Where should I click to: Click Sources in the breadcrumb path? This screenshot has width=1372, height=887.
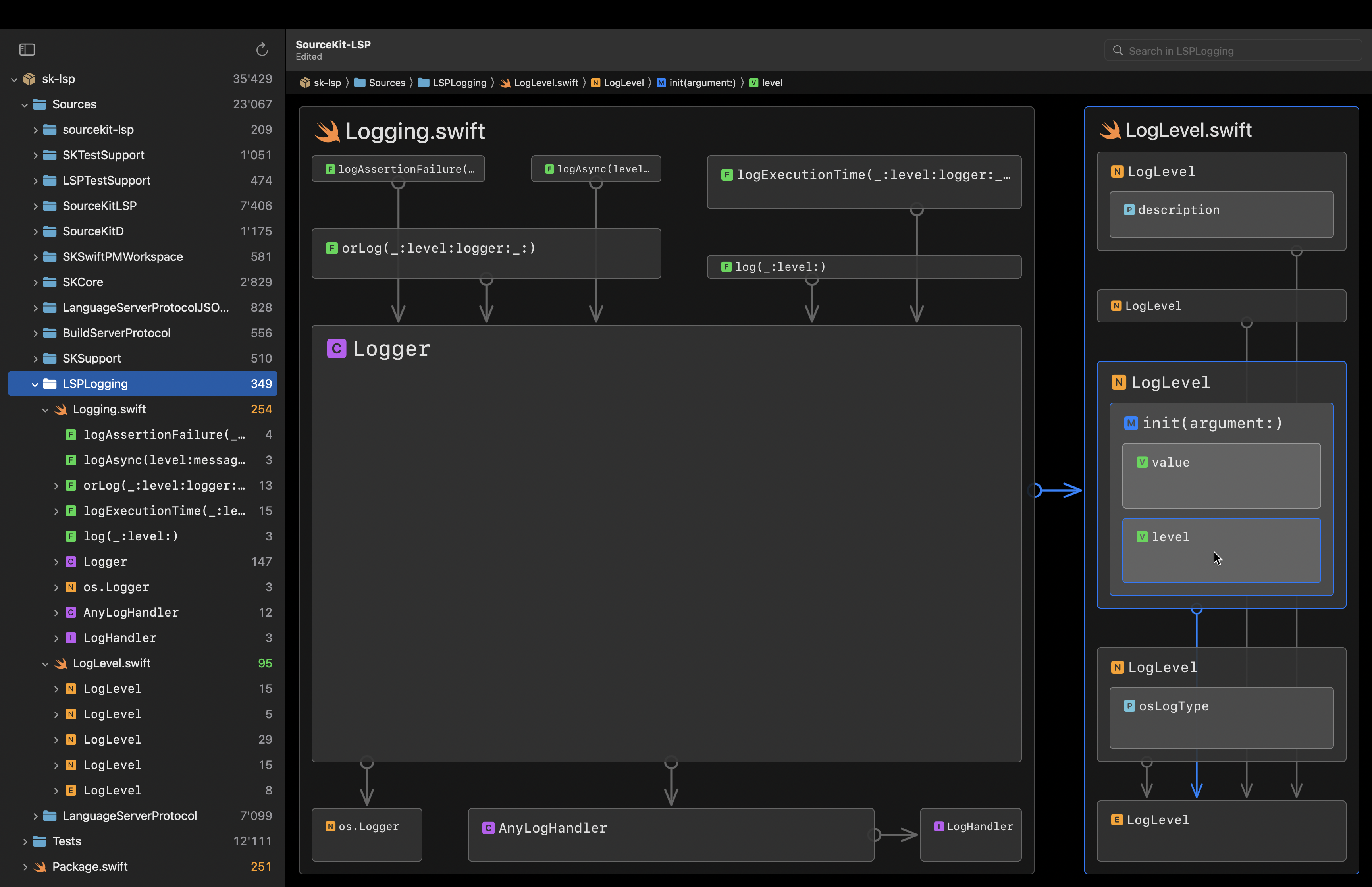coord(387,83)
